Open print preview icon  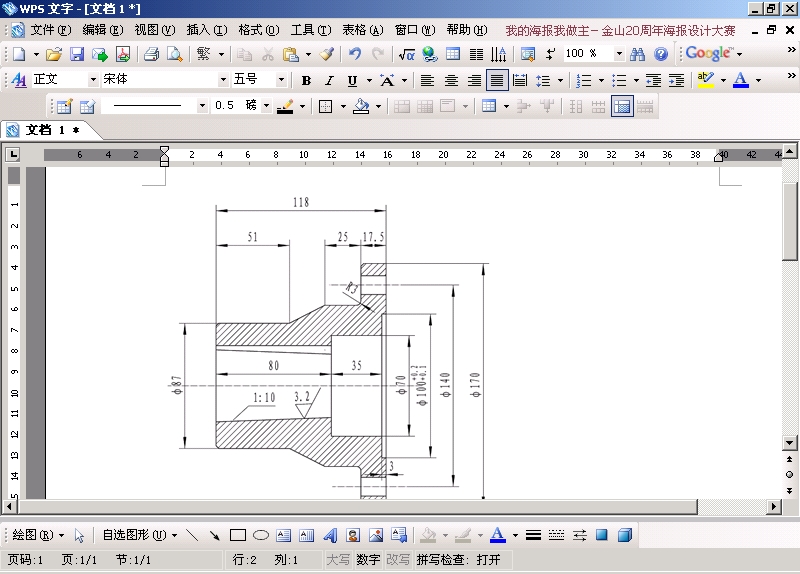[174, 54]
